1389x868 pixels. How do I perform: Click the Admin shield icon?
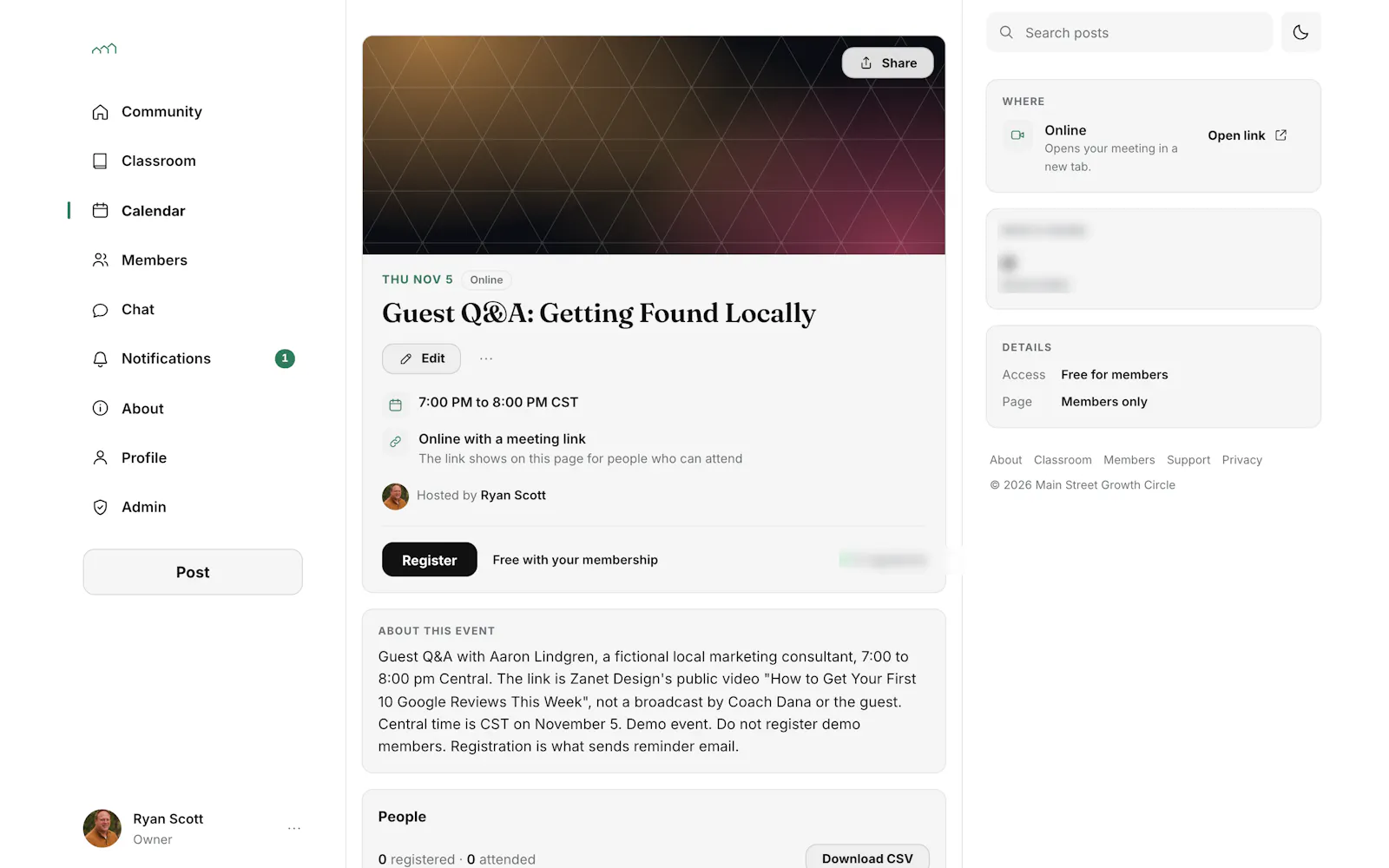coord(101,507)
